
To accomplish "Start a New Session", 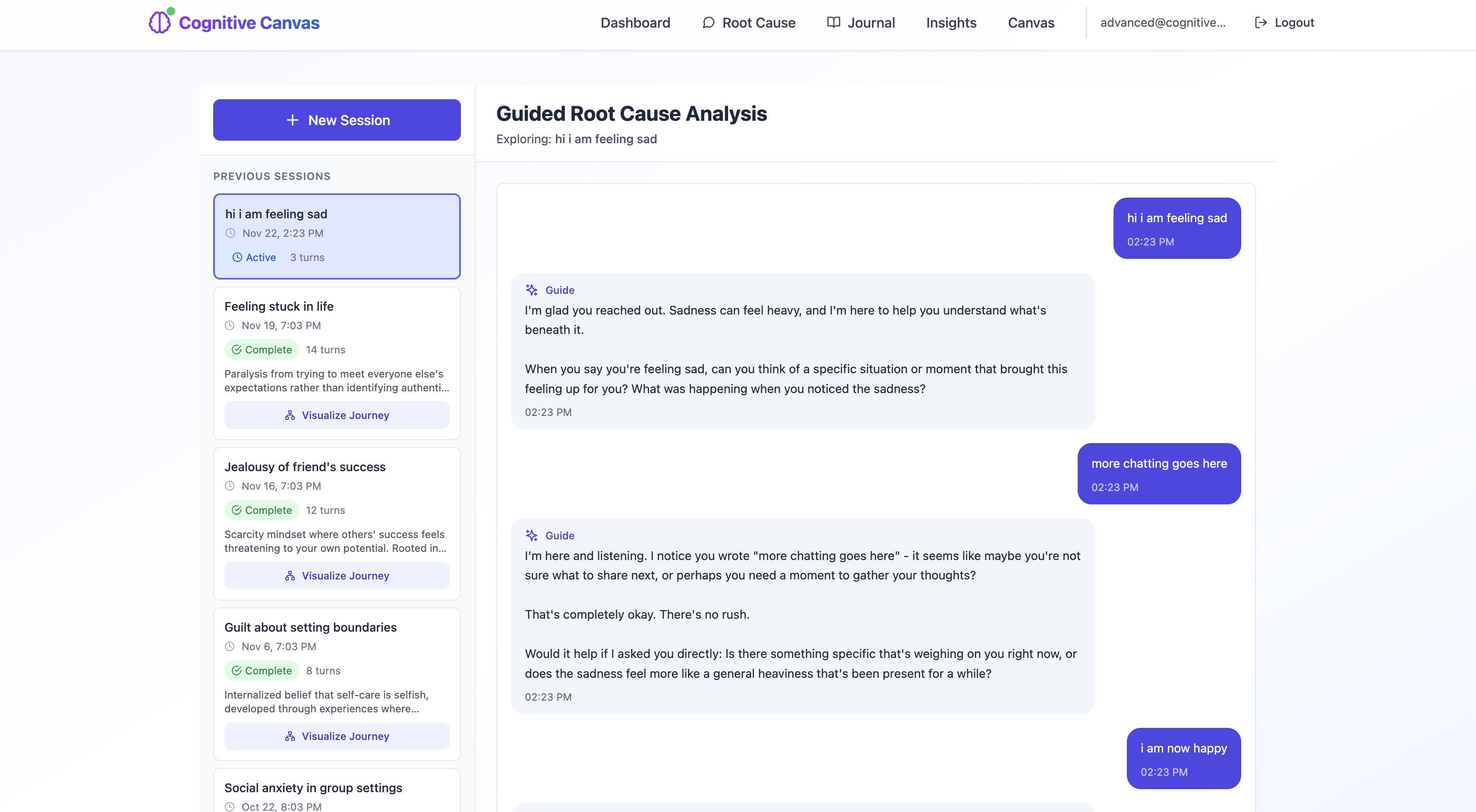I will coord(337,120).
